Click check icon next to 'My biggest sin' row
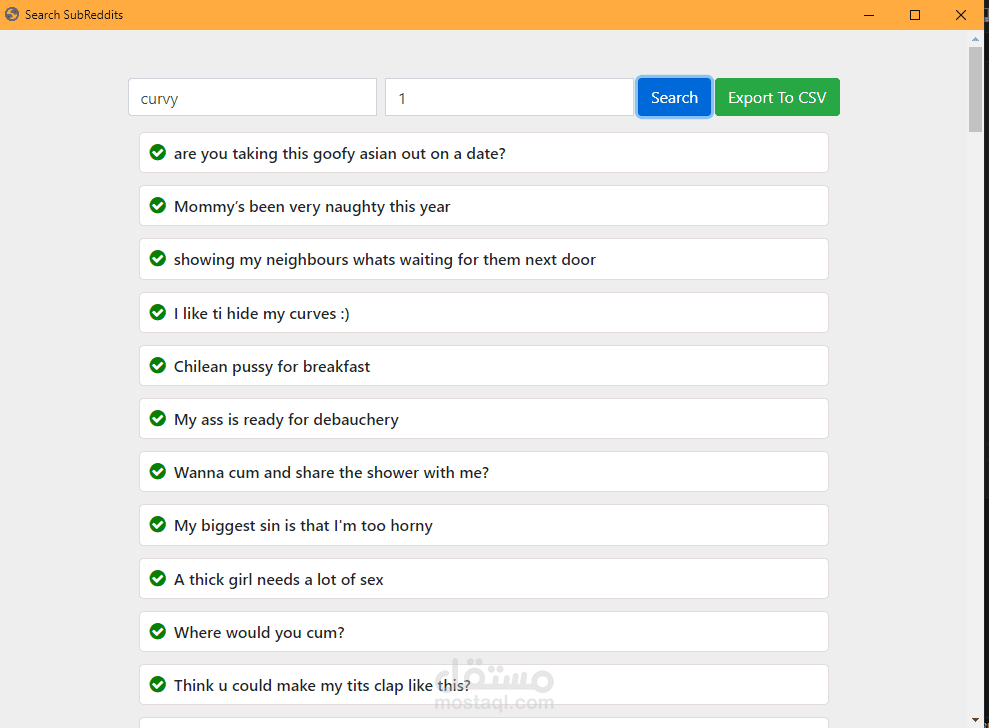Screen dimensions: 989x728 158,524
